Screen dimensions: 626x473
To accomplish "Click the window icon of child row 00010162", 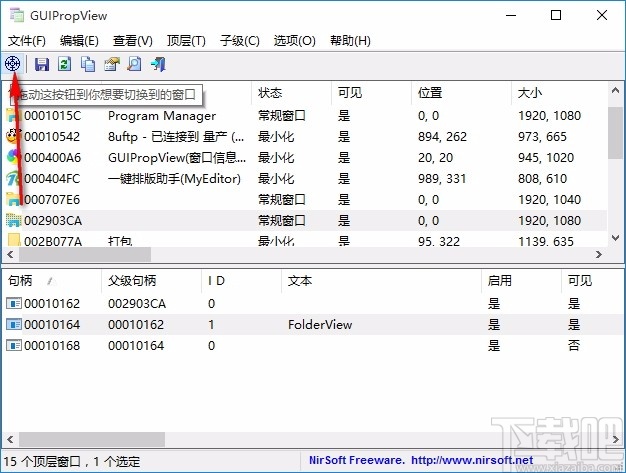I will point(14,304).
